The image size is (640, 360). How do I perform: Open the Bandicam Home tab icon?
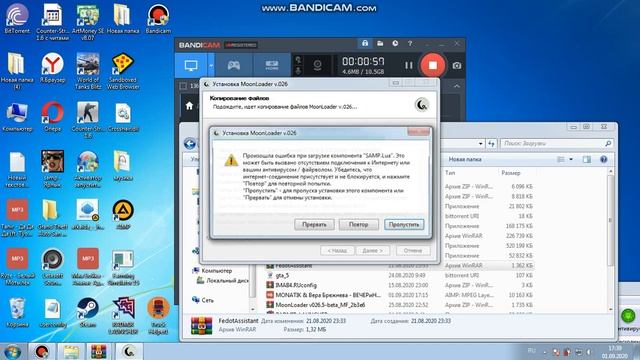pyautogui.click(x=189, y=106)
